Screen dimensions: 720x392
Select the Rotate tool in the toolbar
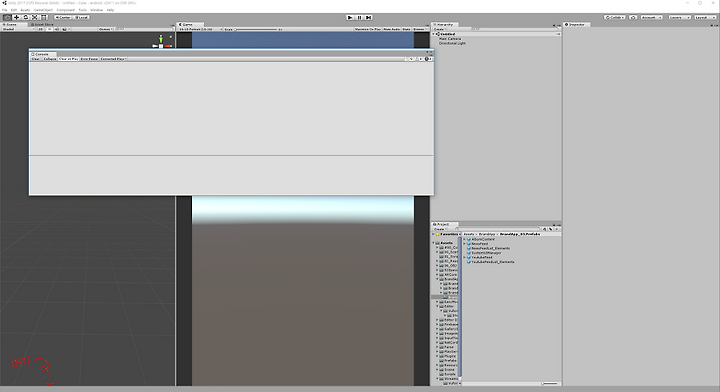click(25, 17)
